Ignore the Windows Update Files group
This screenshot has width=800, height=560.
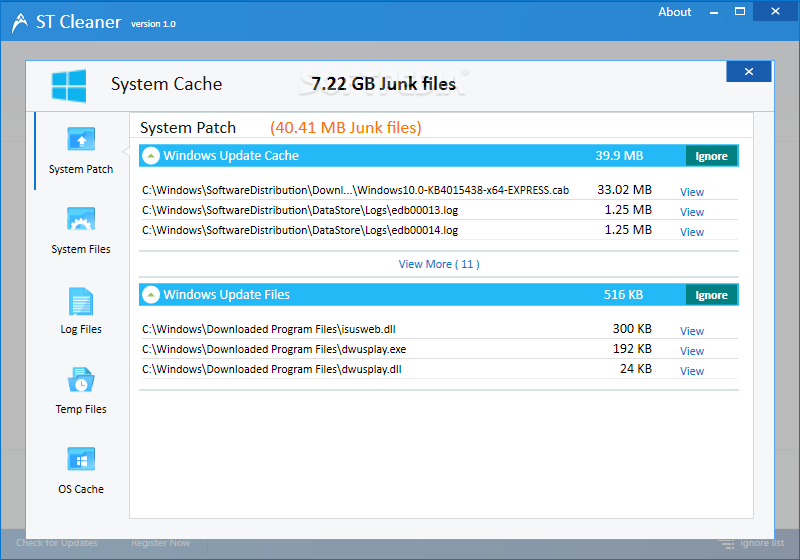[711, 295]
